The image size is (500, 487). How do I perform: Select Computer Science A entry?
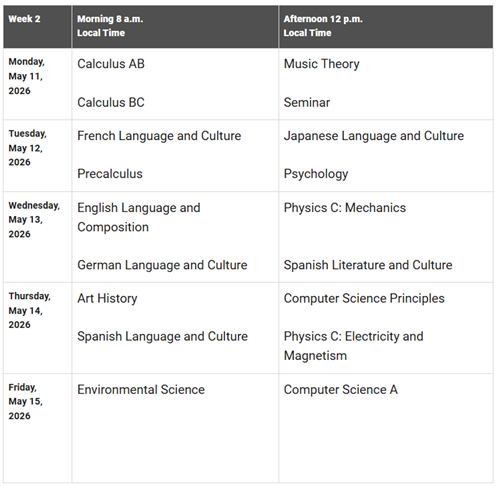340,390
